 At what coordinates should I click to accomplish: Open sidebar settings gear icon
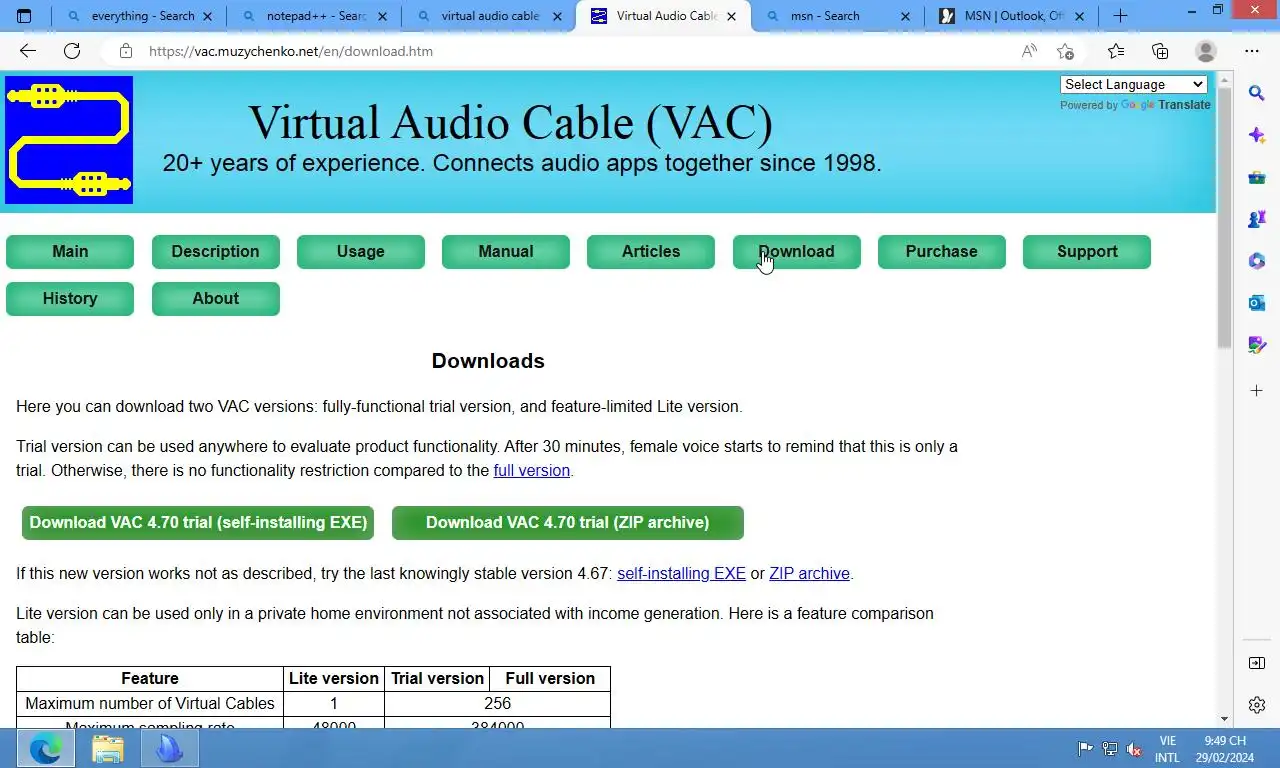(x=1257, y=705)
